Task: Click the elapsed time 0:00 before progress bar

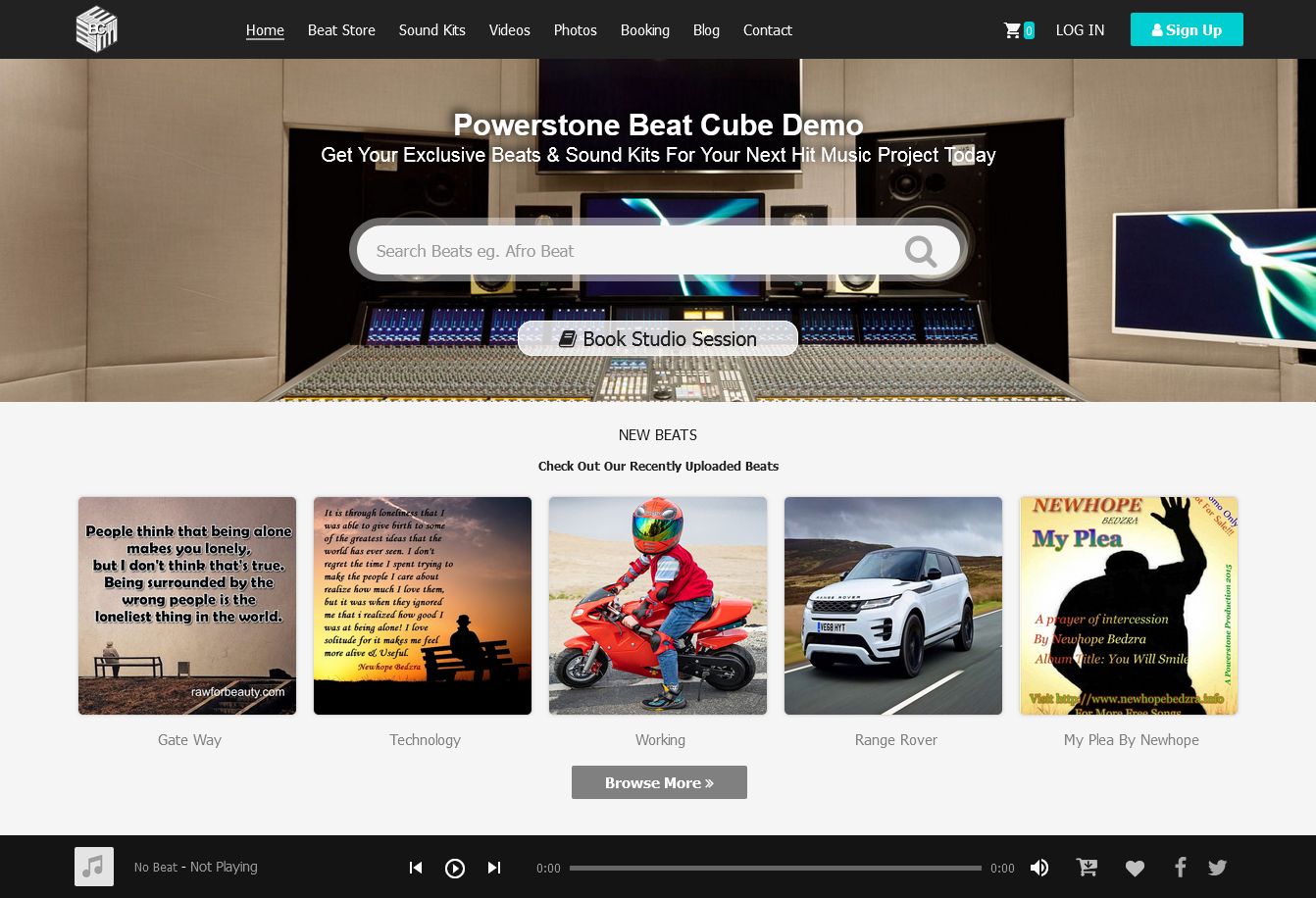Action: pyautogui.click(x=548, y=869)
